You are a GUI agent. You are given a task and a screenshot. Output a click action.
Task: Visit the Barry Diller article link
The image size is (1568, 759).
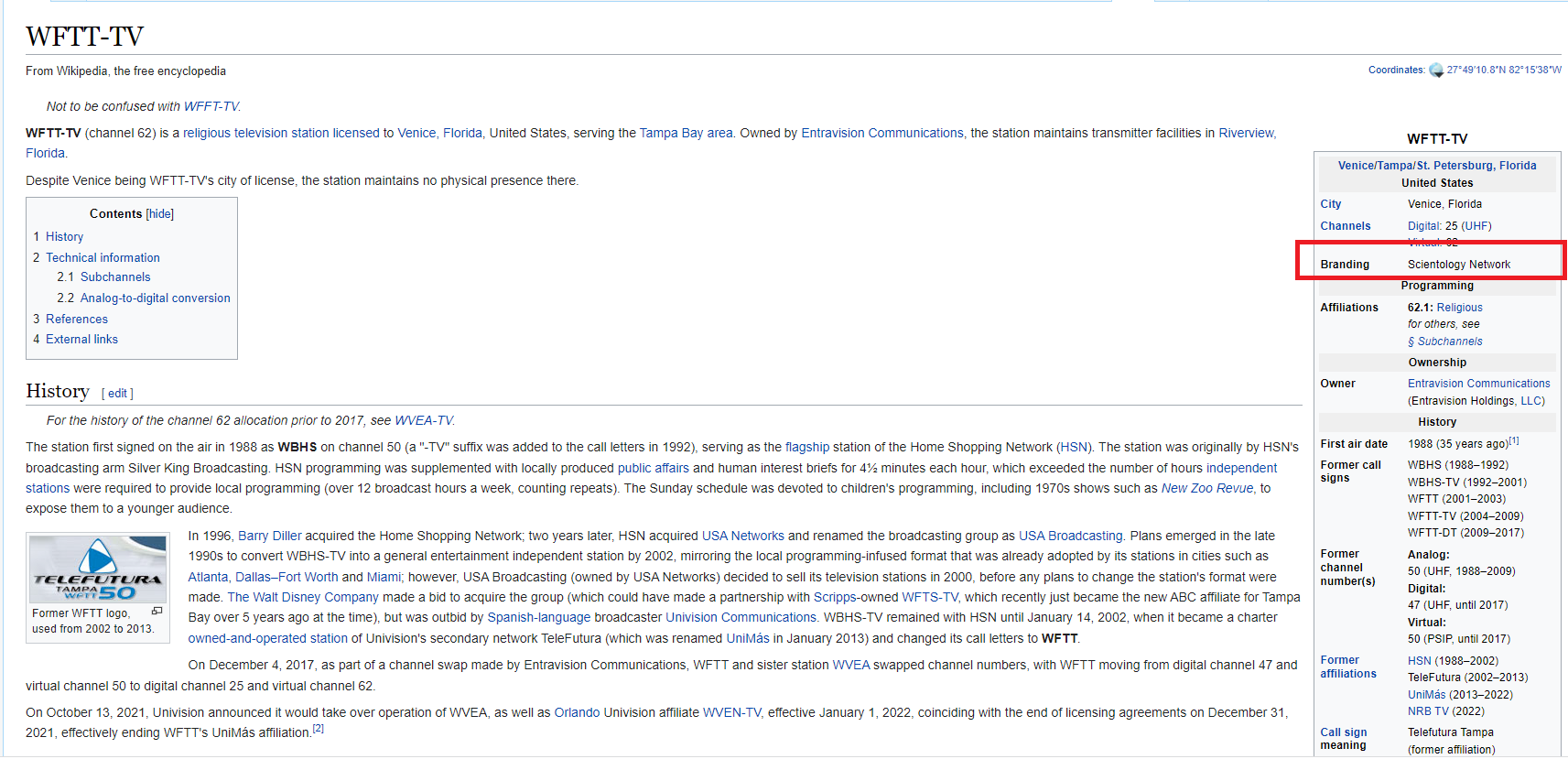point(270,537)
